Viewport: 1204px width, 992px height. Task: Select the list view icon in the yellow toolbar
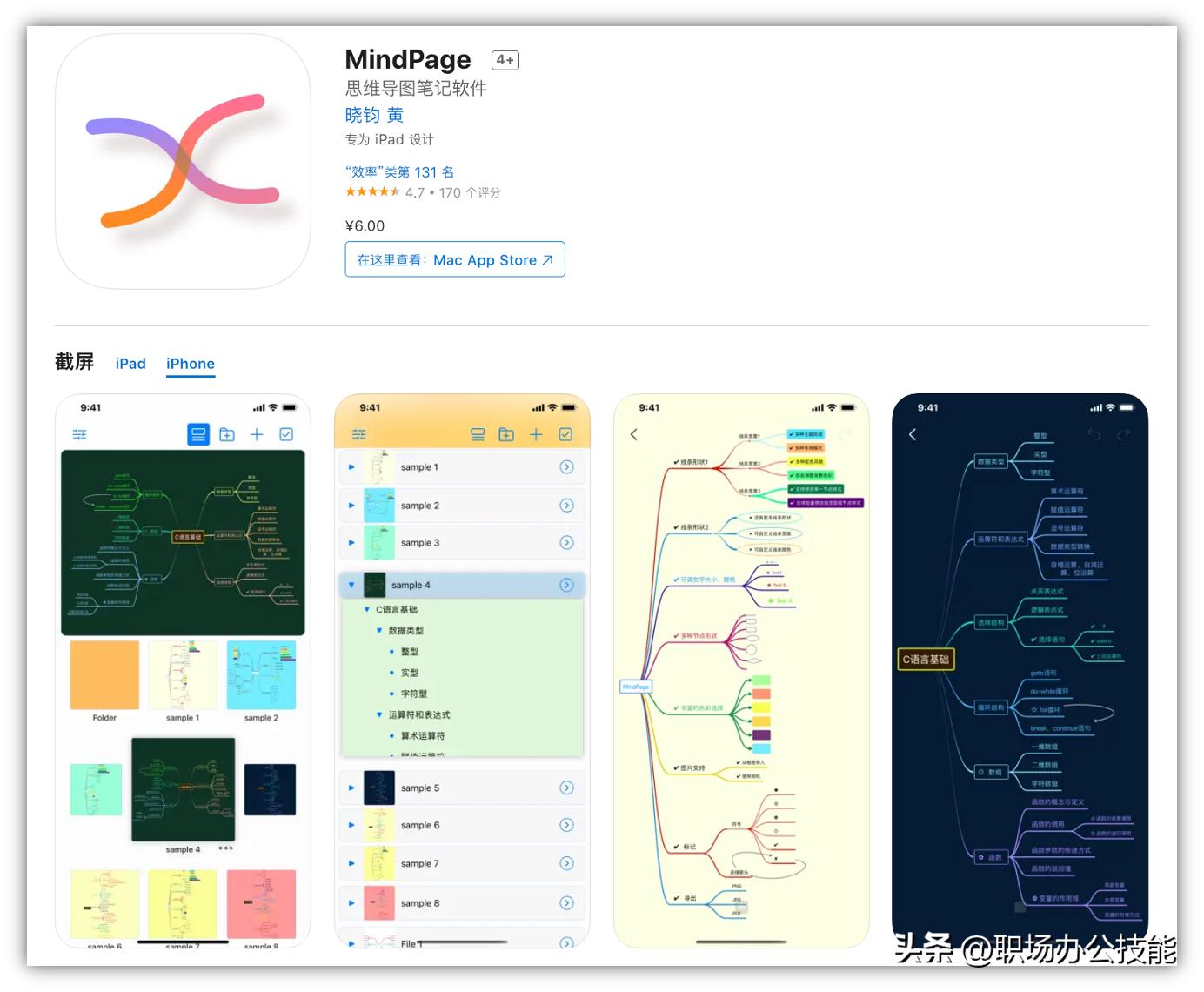477,433
